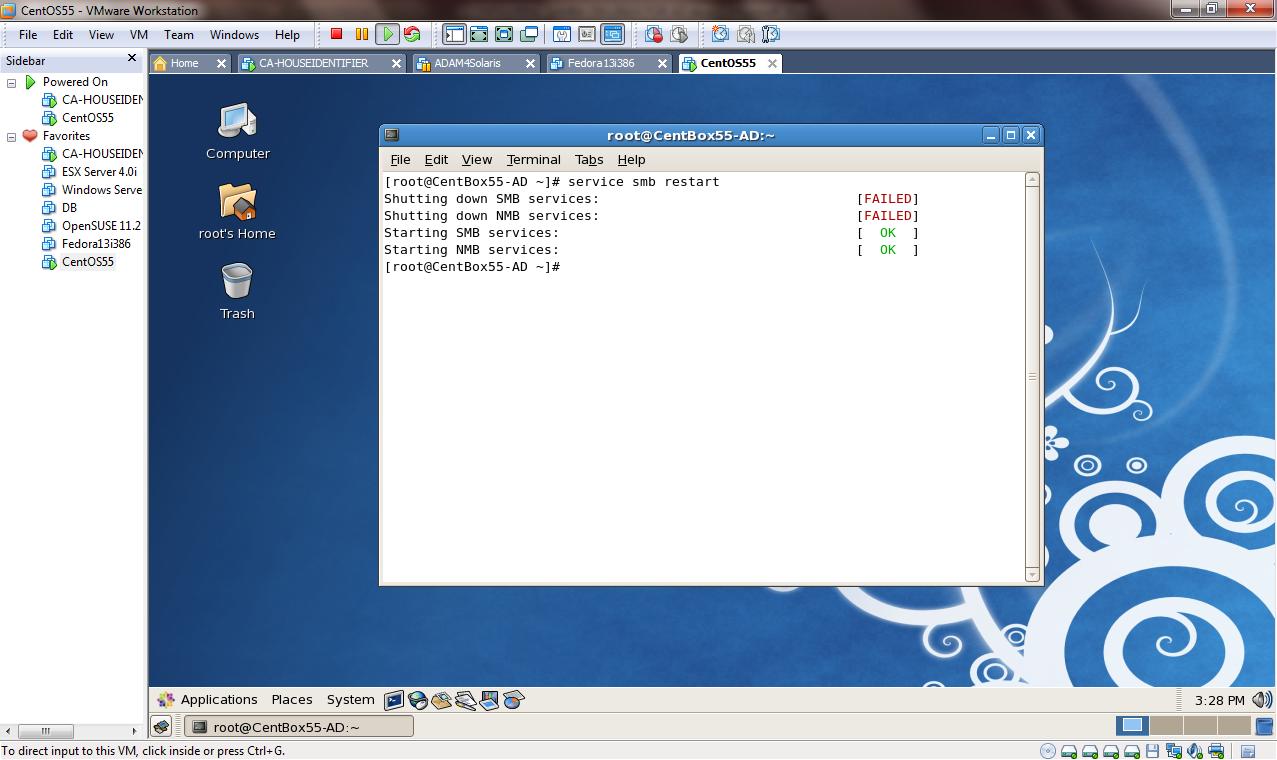Screen dimensions: 1277x760
Task: Open the VMware File menu
Action: [x=28, y=34]
